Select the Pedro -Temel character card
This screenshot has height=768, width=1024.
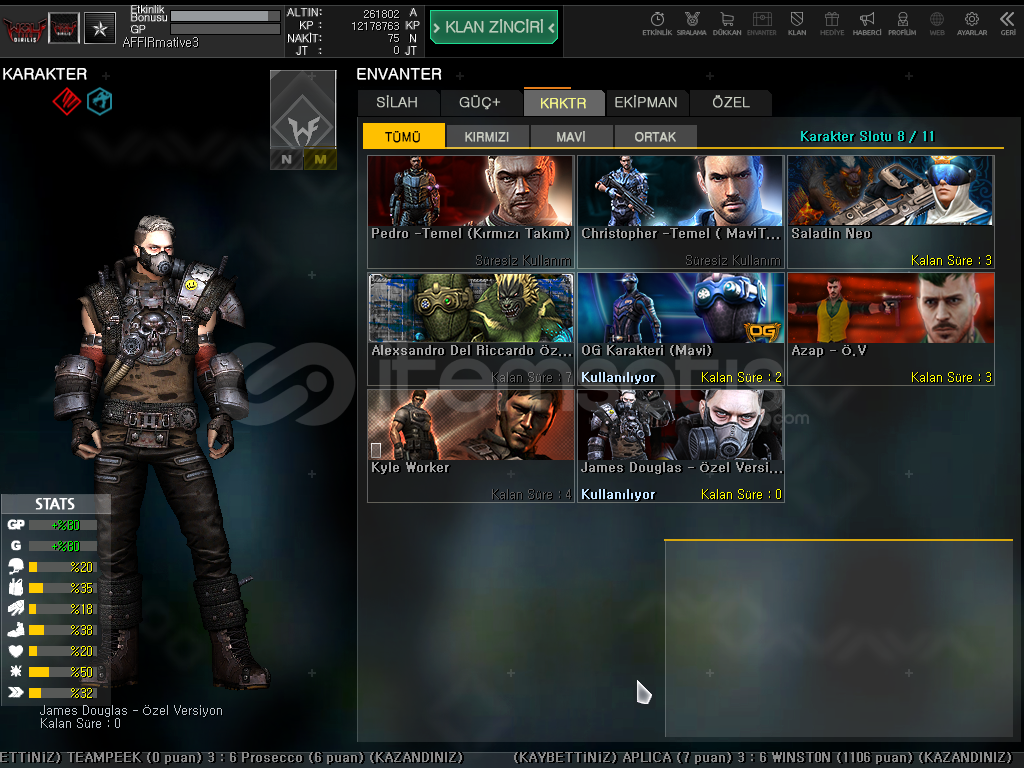coord(470,212)
